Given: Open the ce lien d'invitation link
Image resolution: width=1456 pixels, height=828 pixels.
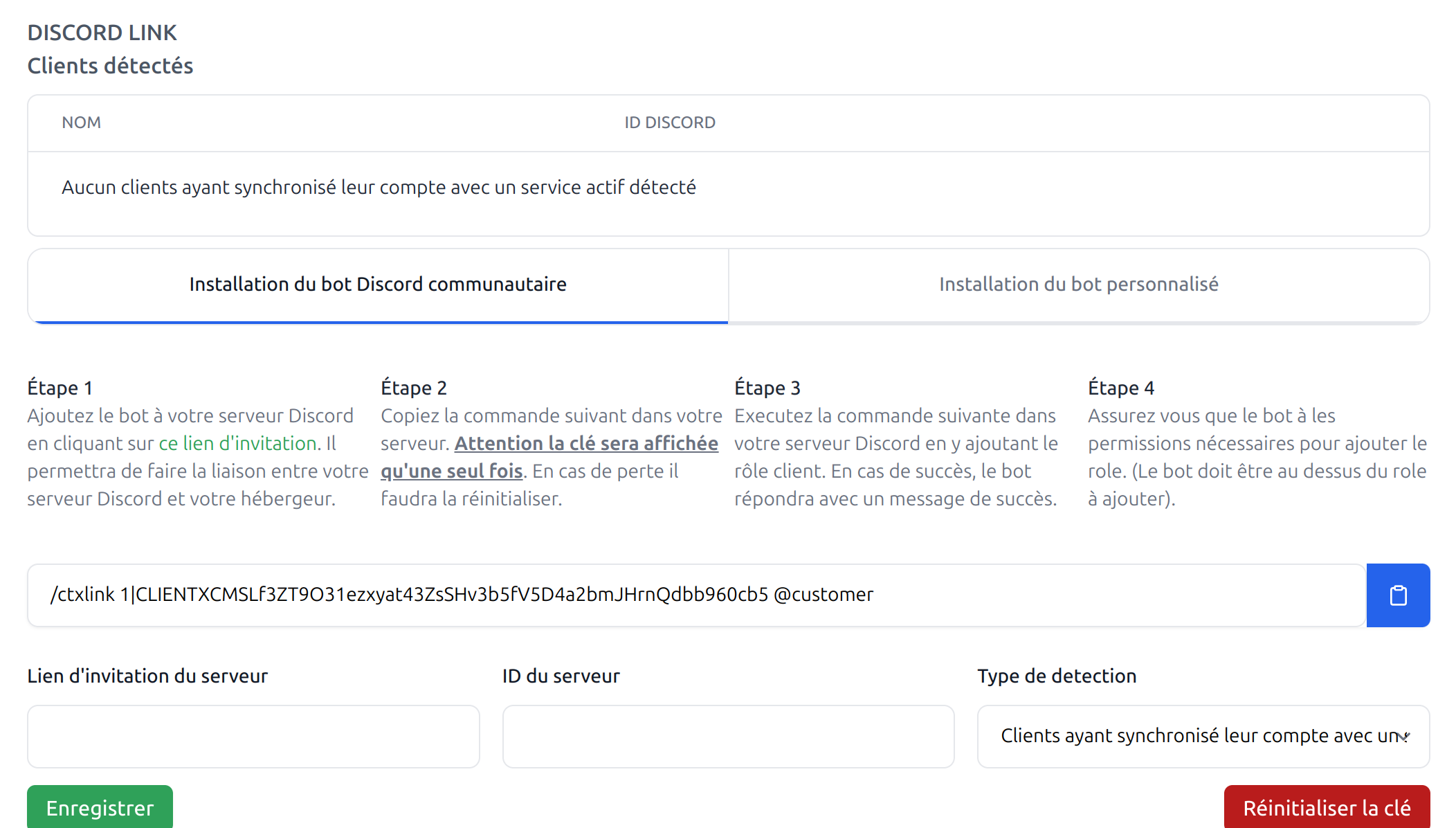Looking at the screenshot, I should [237, 443].
